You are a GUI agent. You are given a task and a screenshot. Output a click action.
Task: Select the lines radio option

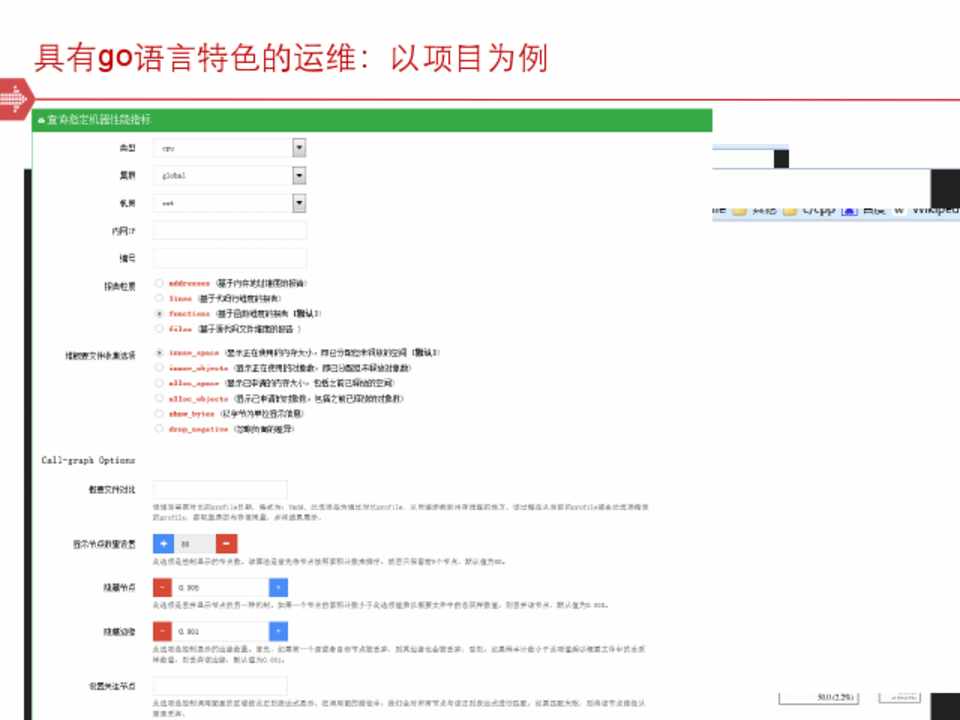tap(159, 298)
